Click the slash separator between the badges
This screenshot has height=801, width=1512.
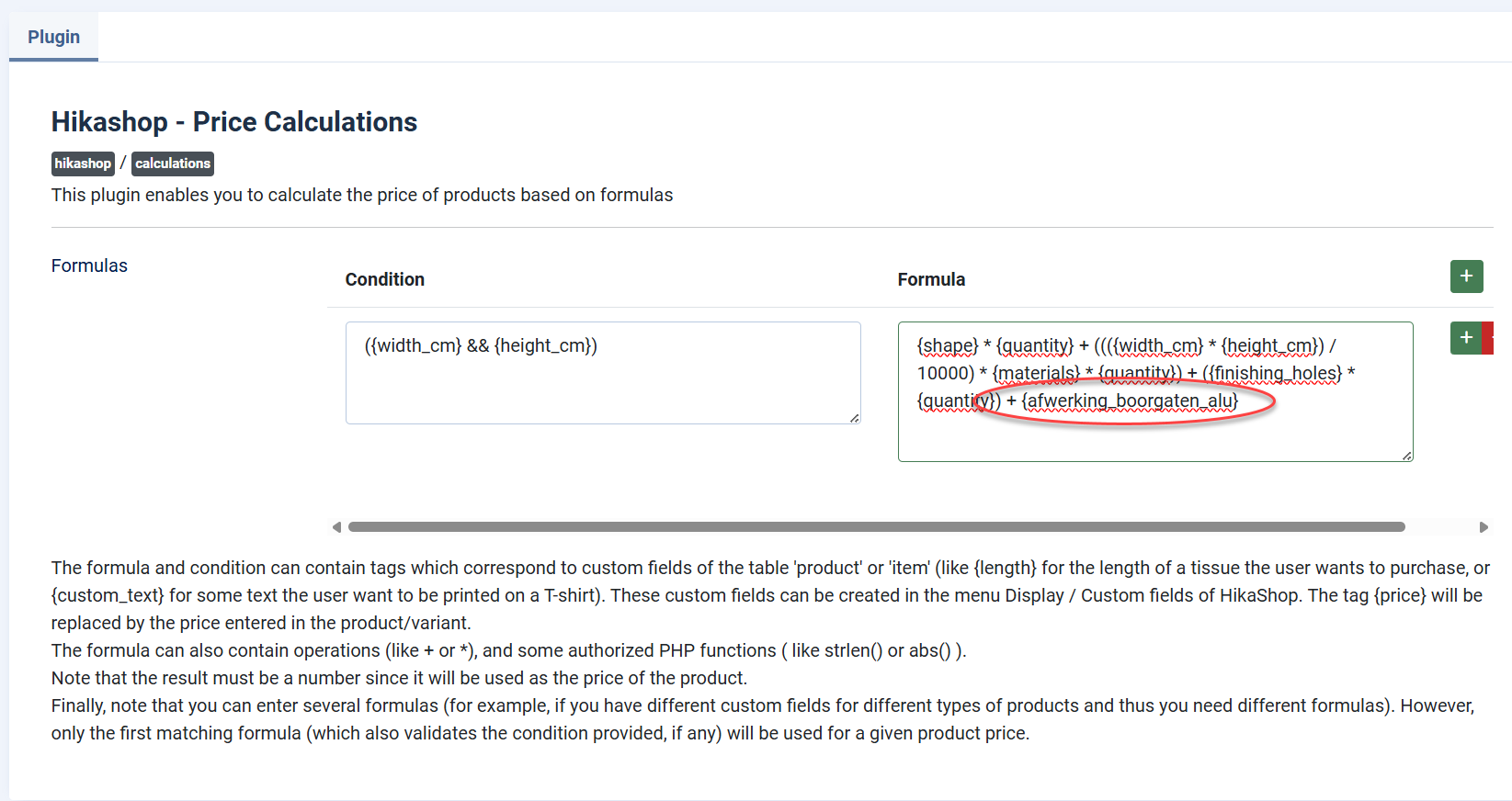(x=123, y=164)
